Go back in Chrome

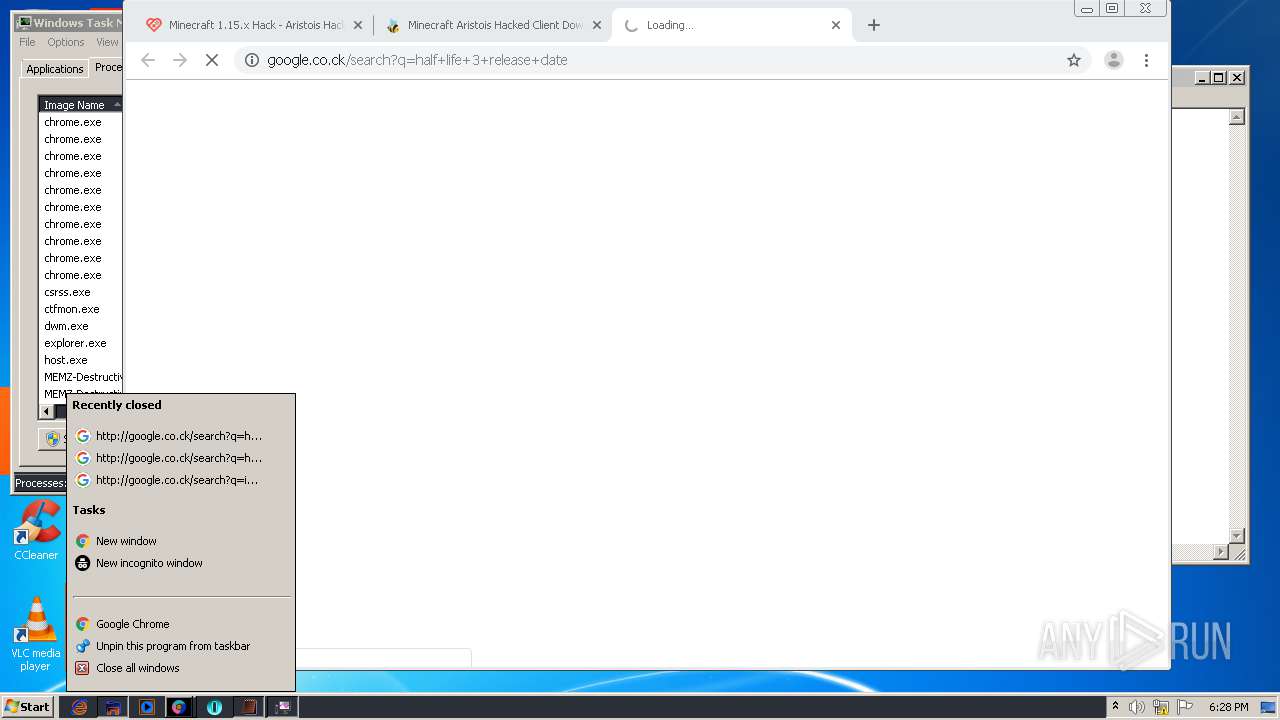[x=148, y=60]
